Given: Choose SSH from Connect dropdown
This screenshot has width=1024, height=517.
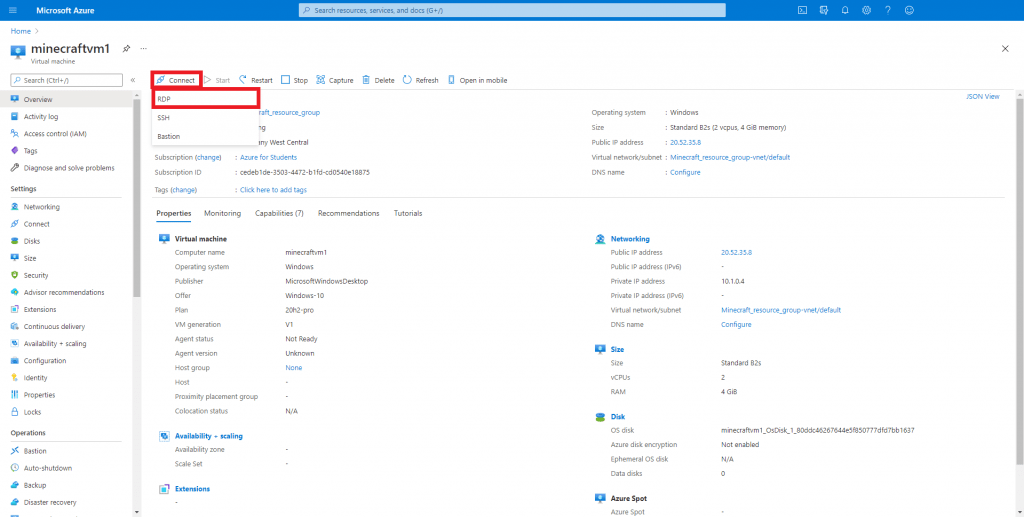Looking at the screenshot, I should (206, 118).
